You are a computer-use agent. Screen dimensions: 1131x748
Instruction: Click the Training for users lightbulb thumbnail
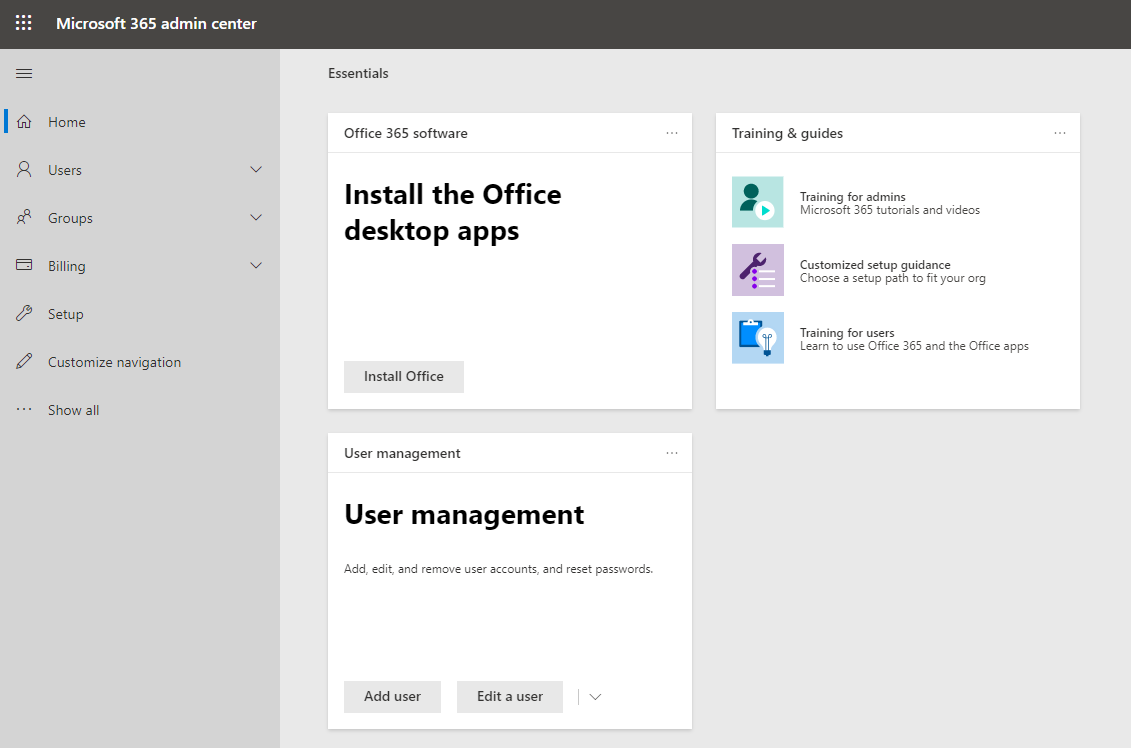(757, 338)
